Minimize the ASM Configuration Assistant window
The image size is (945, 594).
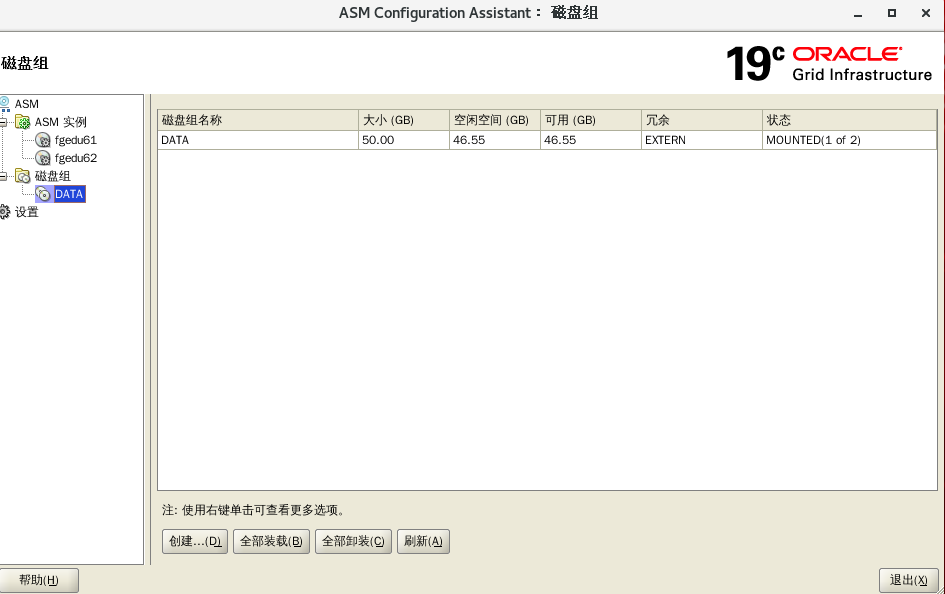858,14
